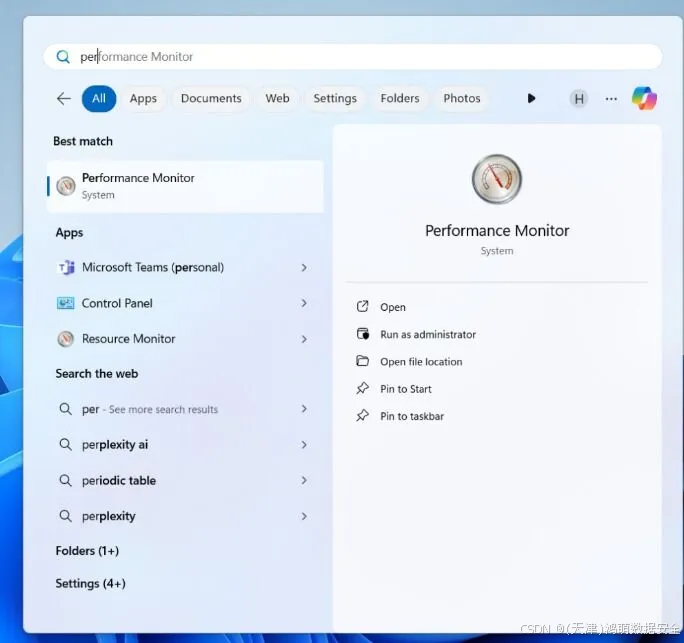Select the All filter tab
The width and height of the screenshot is (684, 643).
click(99, 99)
